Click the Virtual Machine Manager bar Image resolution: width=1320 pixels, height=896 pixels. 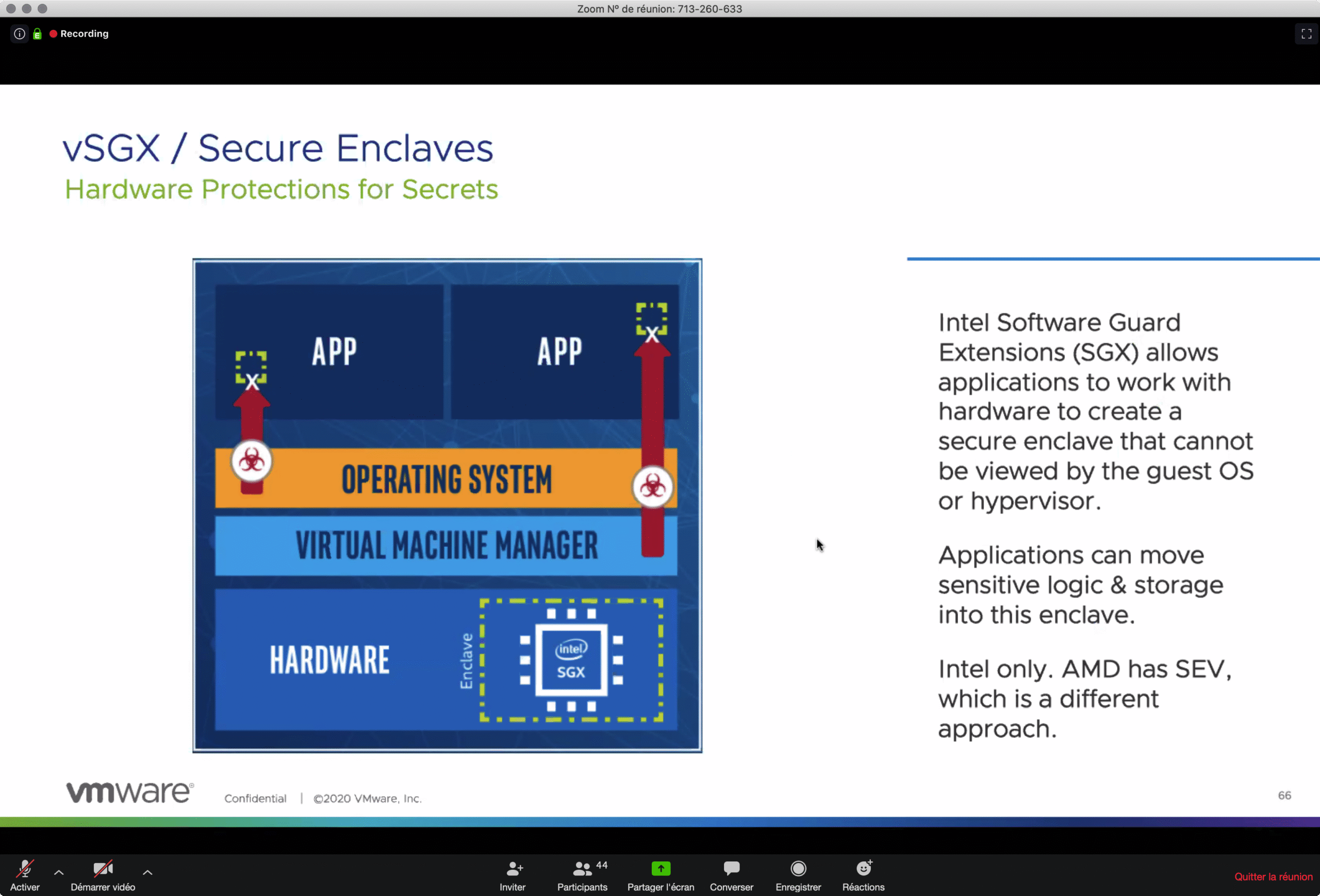[x=447, y=545]
